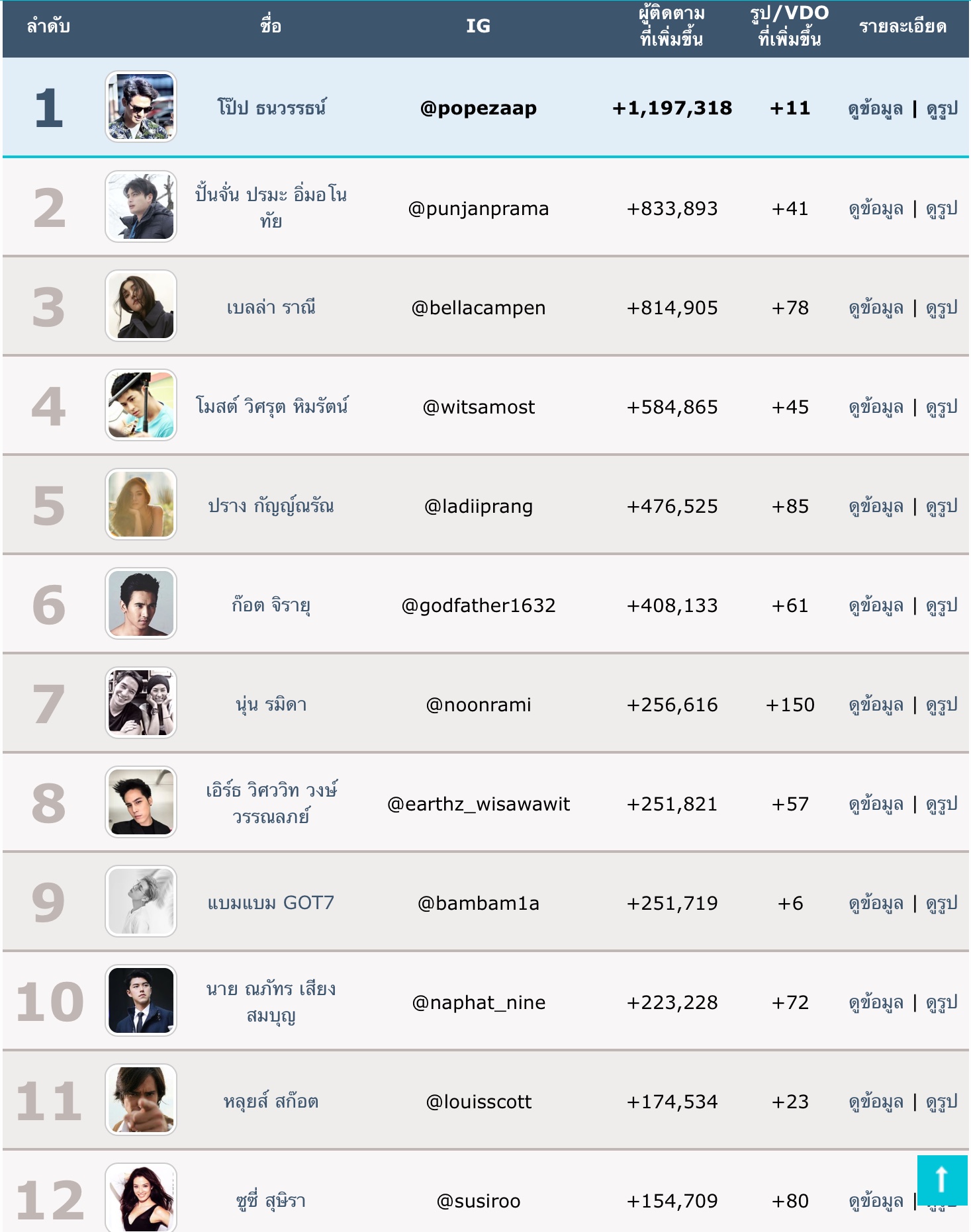This screenshot has width=971, height=1232.
Task: Select the name link แบมแบม GOT7
Action: (271, 903)
